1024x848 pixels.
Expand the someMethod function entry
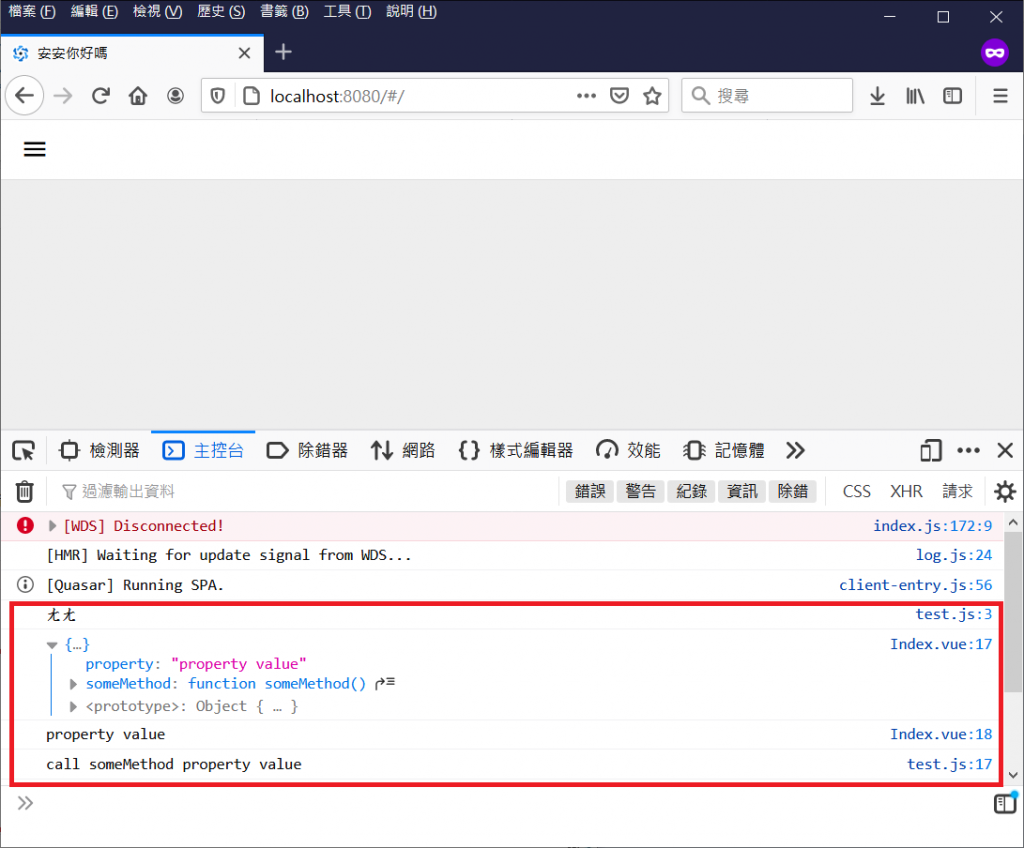73,684
